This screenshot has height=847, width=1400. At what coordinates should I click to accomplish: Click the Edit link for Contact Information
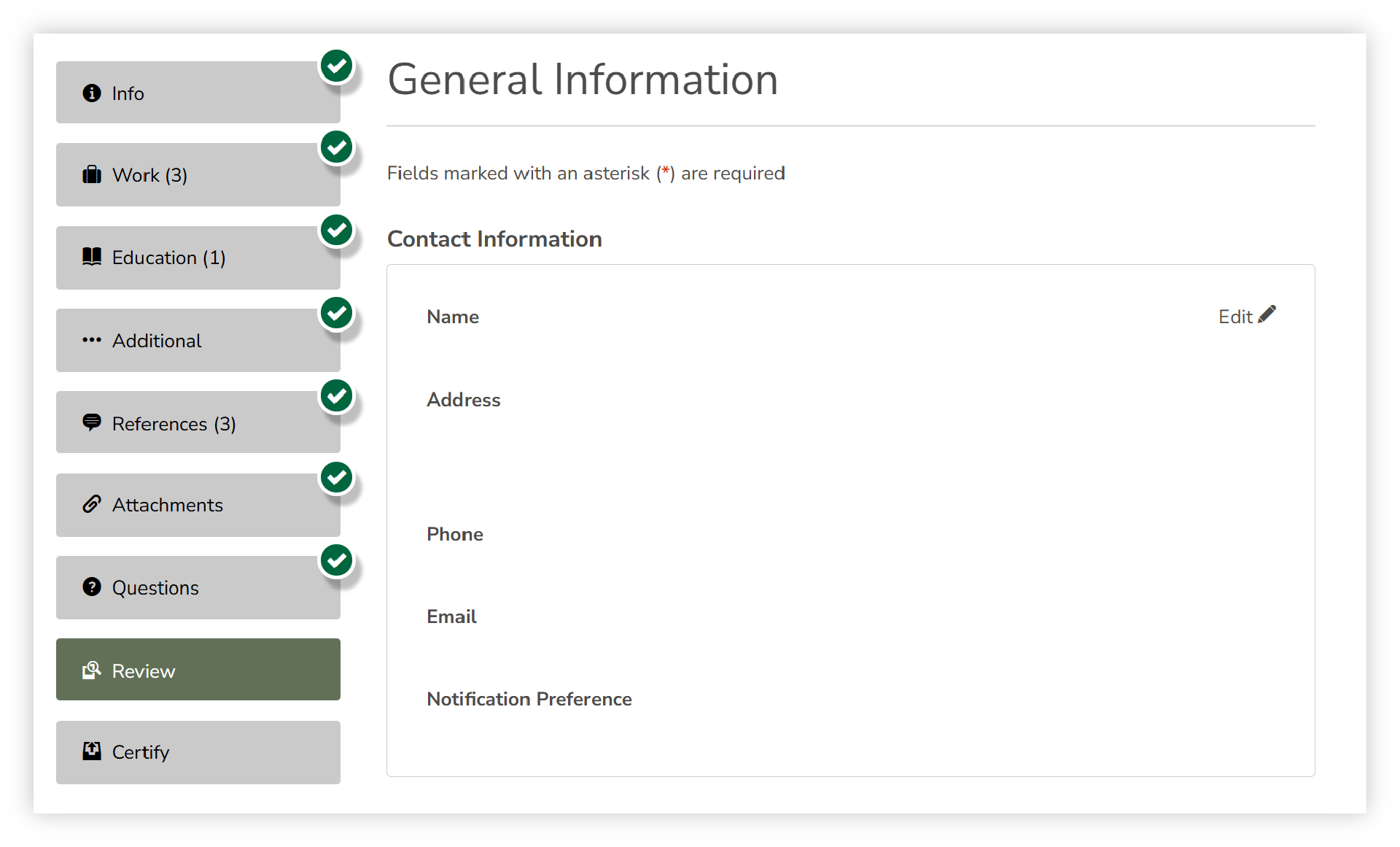point(1237,317)
